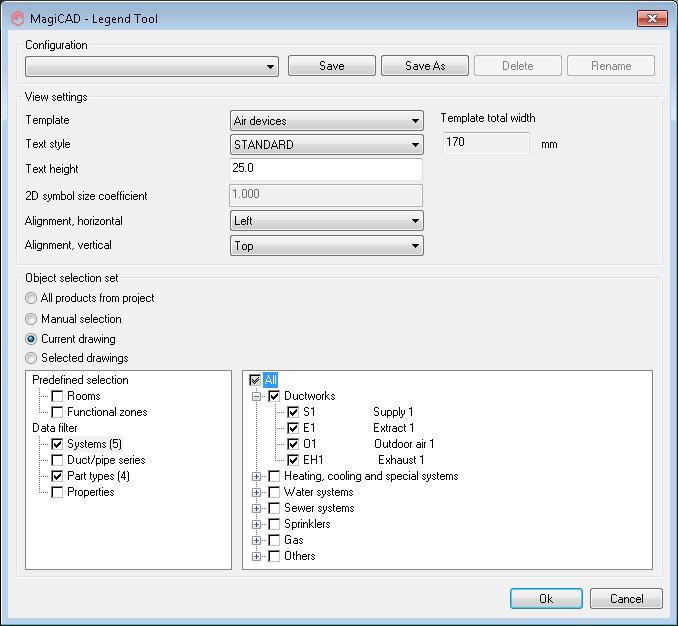Click the Cancel button
This screenshot has height=626, width=678.
(x=627, y=599)
